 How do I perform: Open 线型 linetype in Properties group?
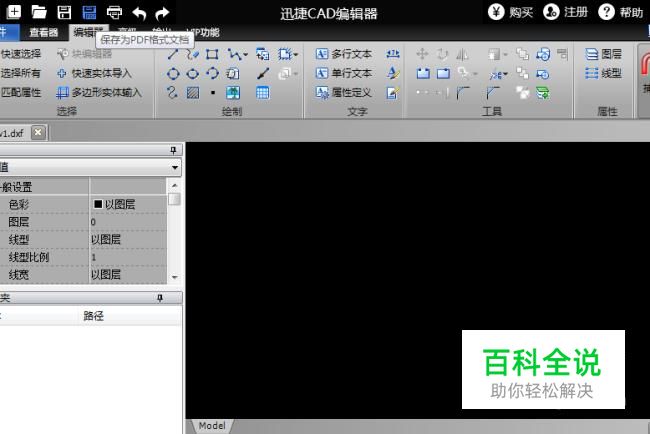tap(604, 74)
